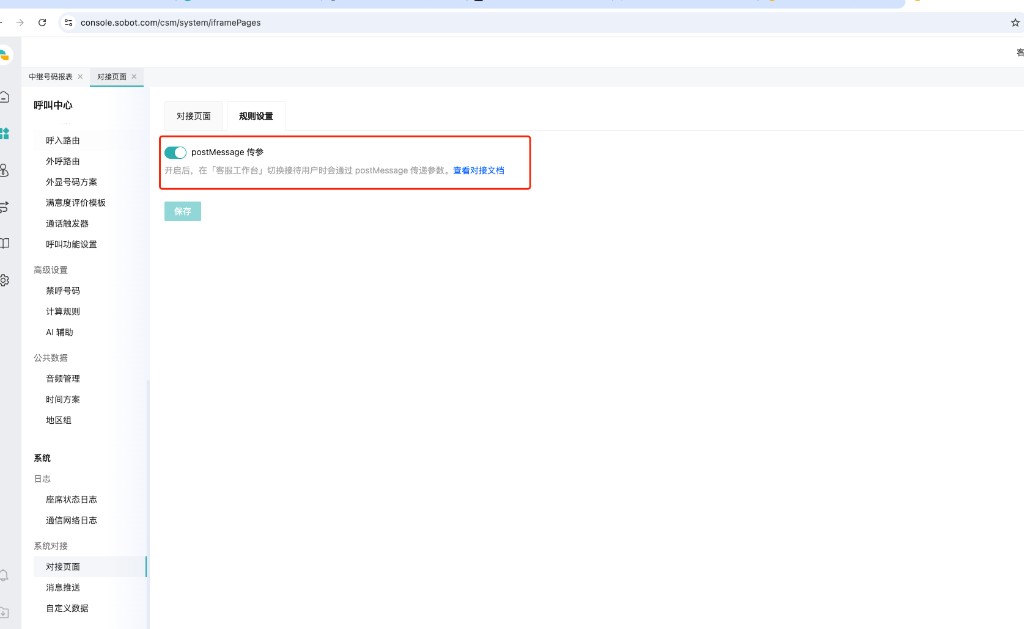The height and width of the screenshot is (629, 1024).
Task: Open the apps grid icon in left rail
Action: tap(5, 133)
